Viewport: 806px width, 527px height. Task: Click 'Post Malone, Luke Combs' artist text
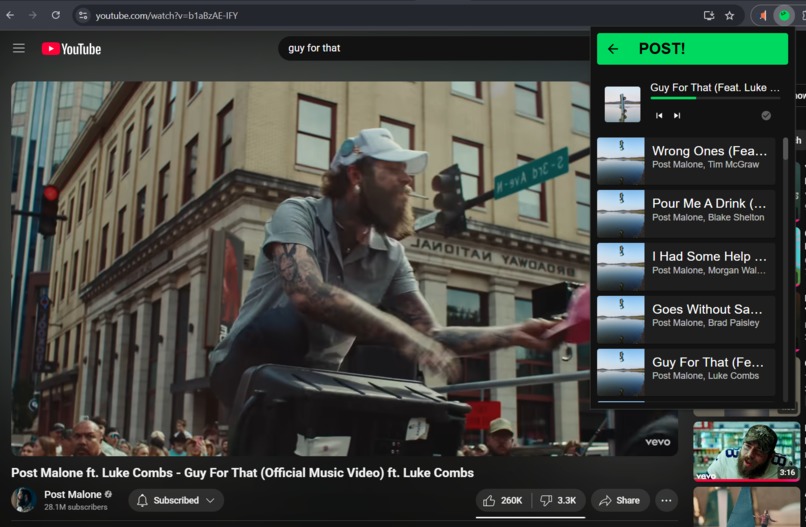705,376
